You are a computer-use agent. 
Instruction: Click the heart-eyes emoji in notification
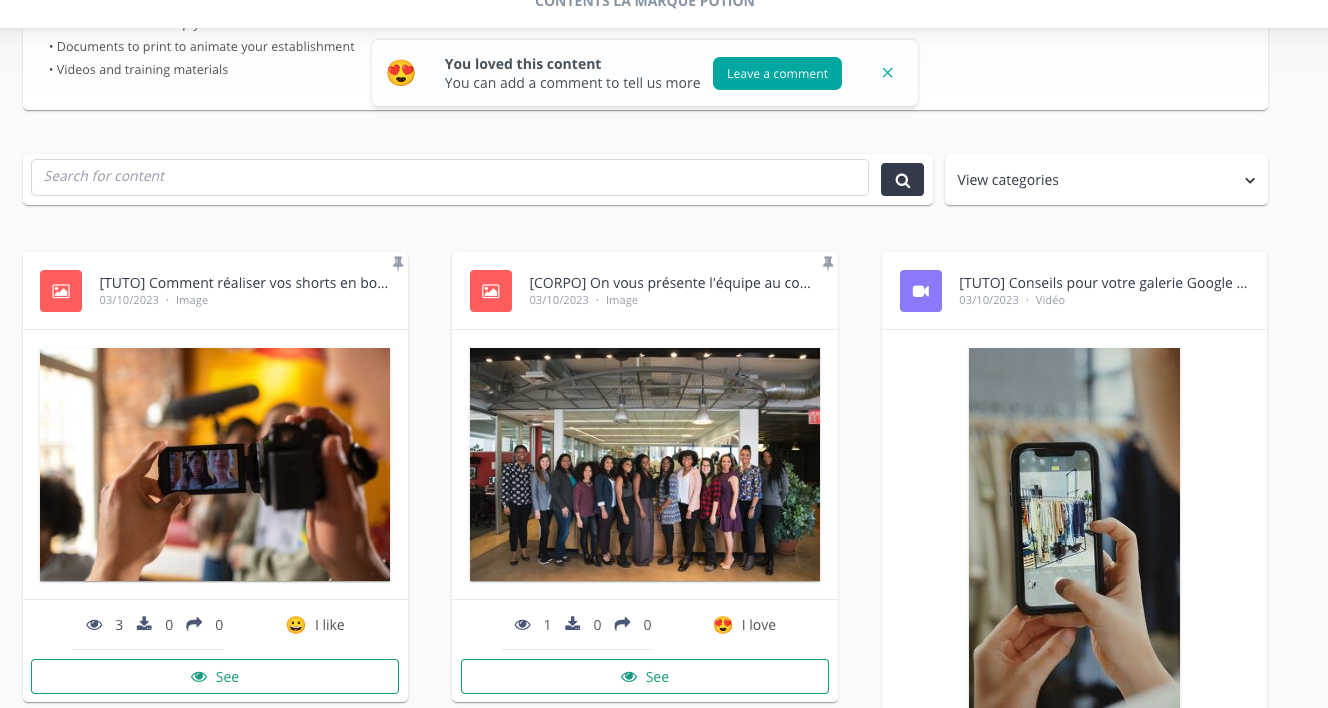(401, 73)
